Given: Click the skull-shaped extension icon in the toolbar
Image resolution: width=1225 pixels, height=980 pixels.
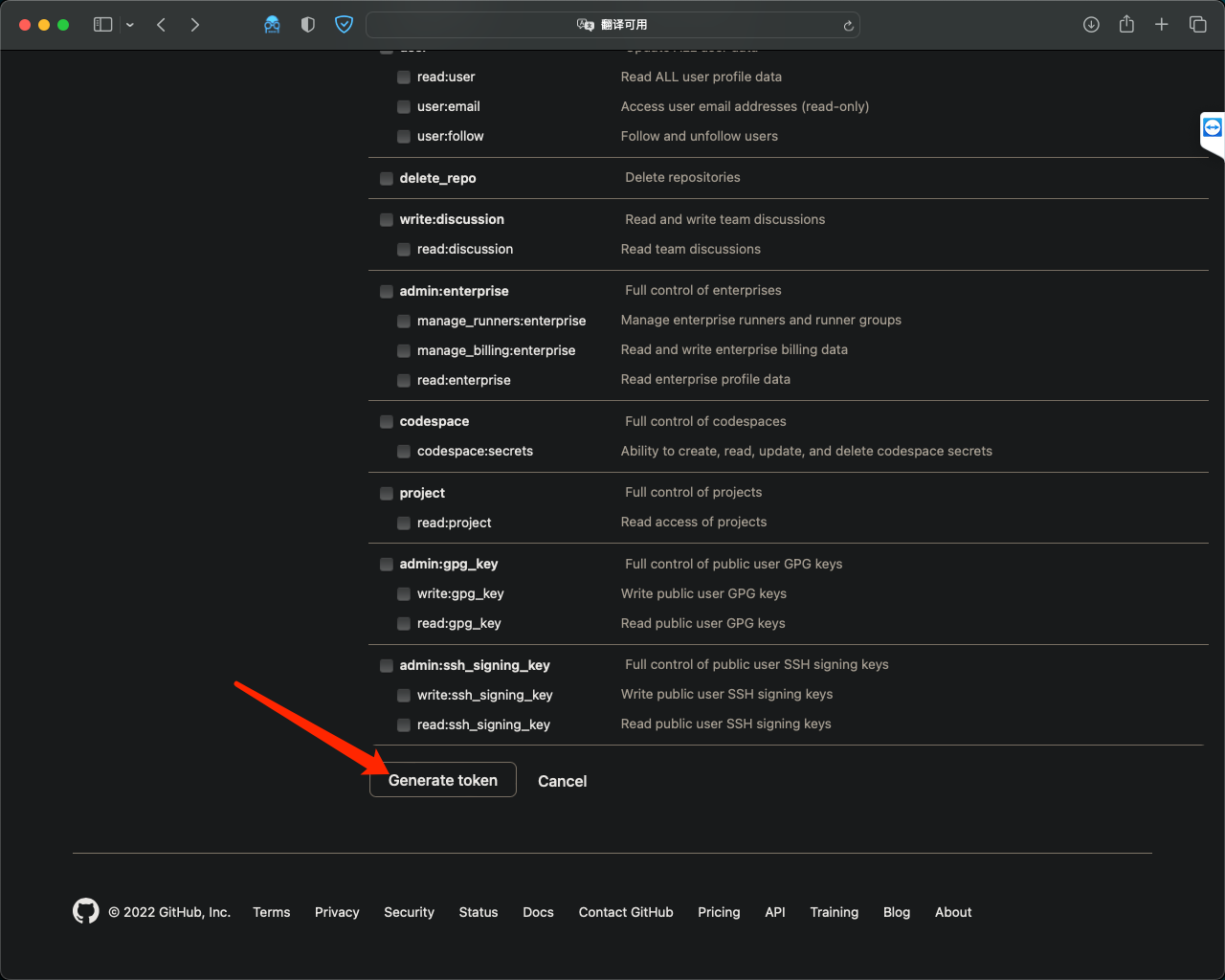Looking at the screenshot, I should [273, 24].
